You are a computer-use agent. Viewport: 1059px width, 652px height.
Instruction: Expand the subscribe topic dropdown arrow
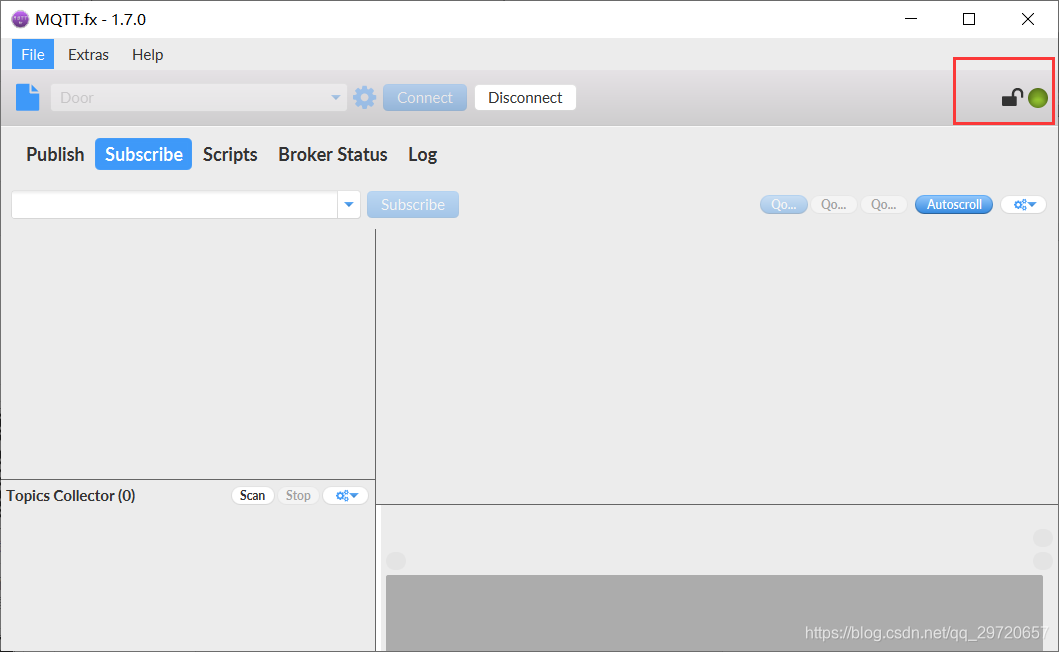coord(348,204)
